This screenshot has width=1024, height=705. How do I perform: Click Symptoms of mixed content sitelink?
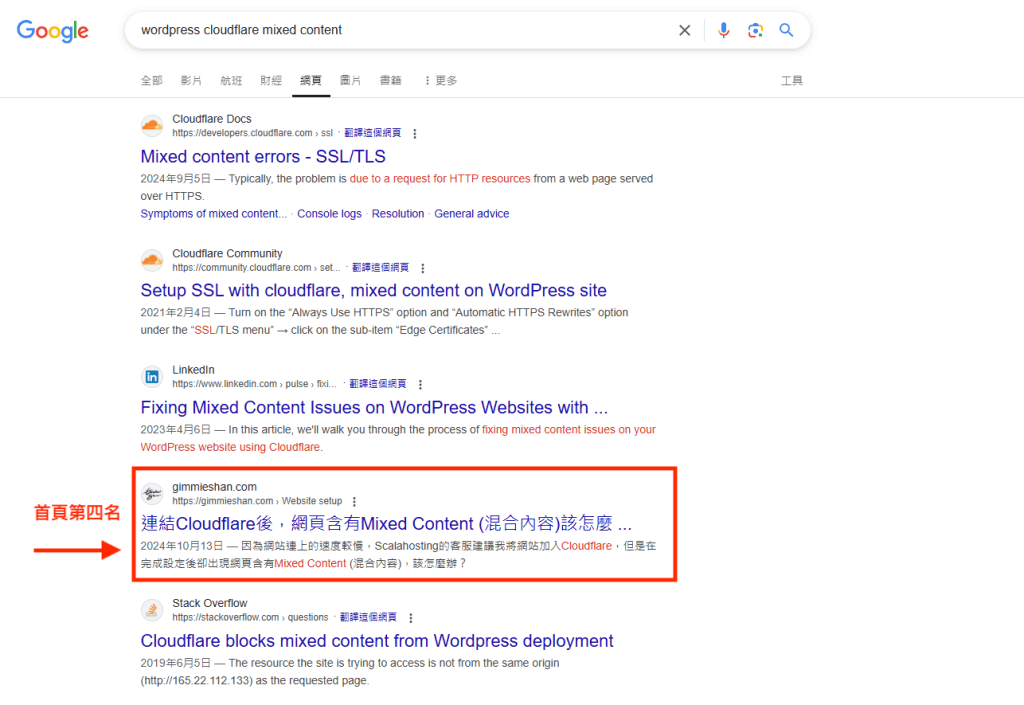pyautogui.click(x=214, y=213)
